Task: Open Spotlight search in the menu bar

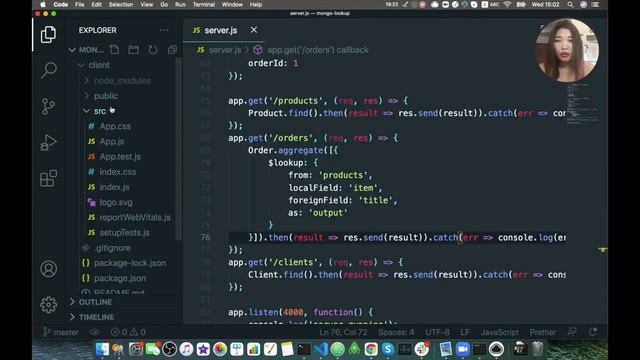Action: [x=570, y=4]
